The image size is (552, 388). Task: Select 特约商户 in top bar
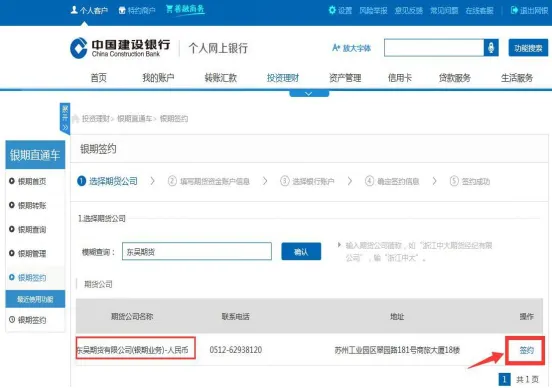click(137, 10)
